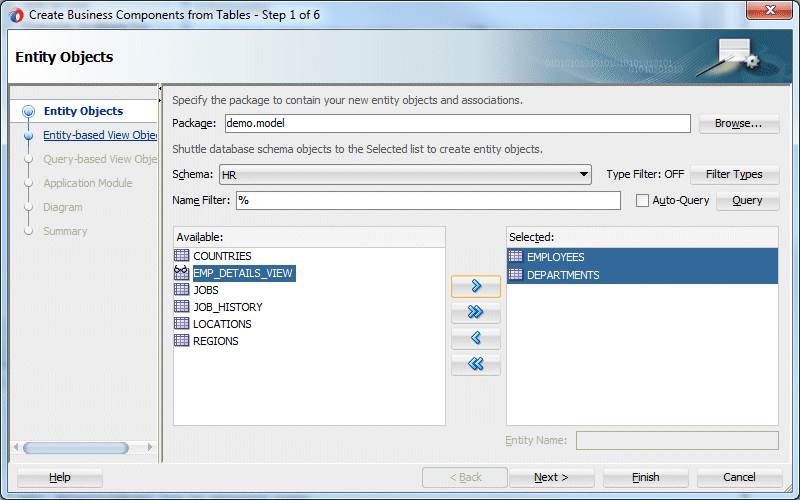Click the Finish button
Screen dimensions: 800x500
[645, 478]
